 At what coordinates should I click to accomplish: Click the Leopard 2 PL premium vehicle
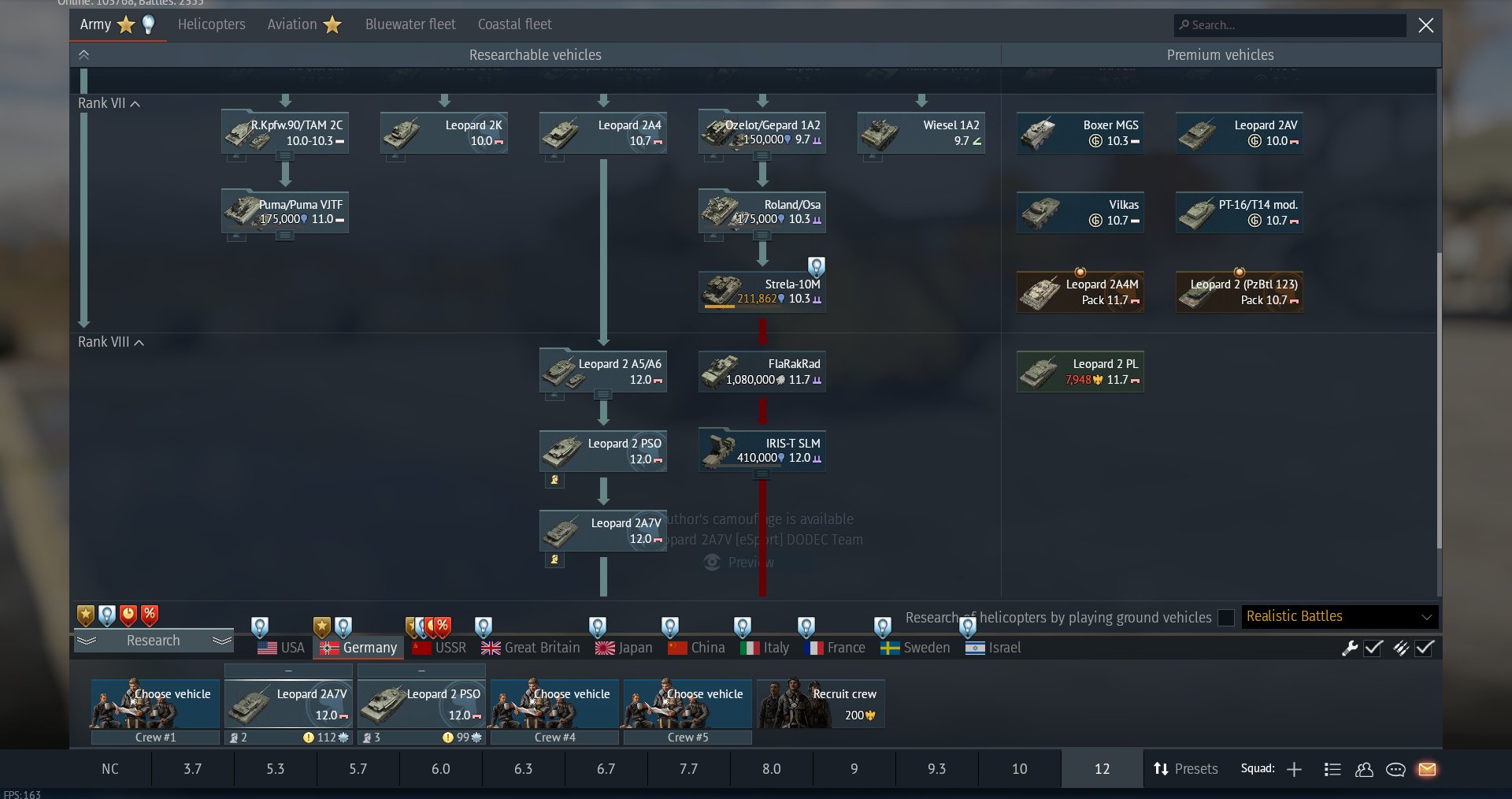coord(1080,371)
